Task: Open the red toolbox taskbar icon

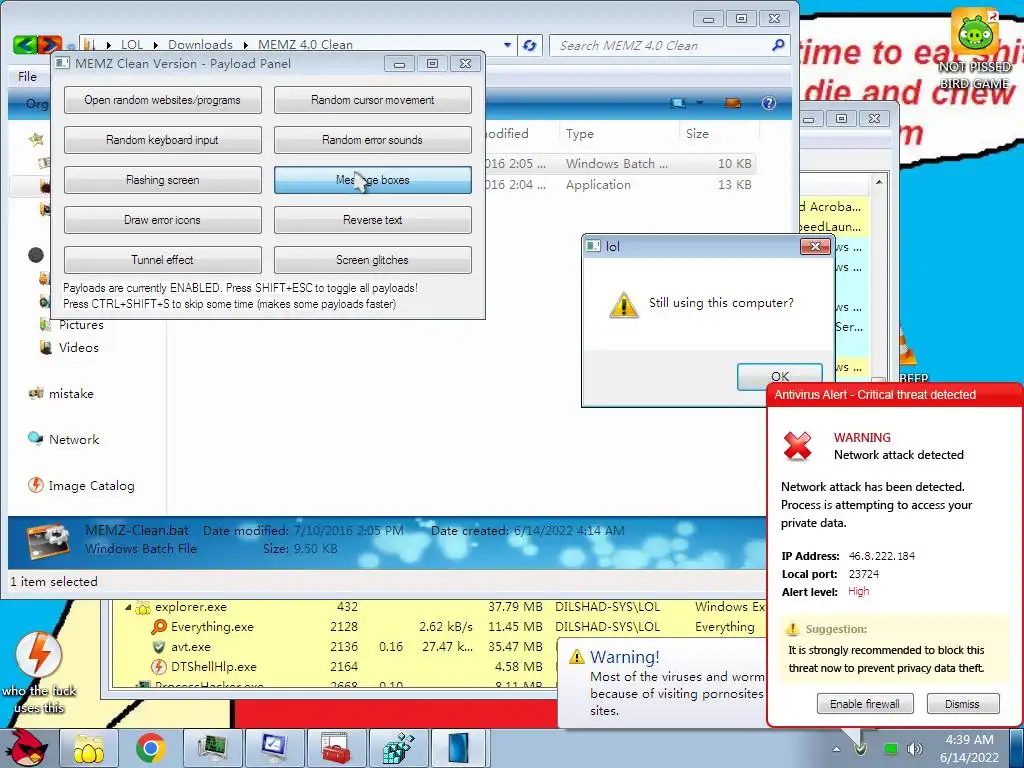Action: click(336, 748)
